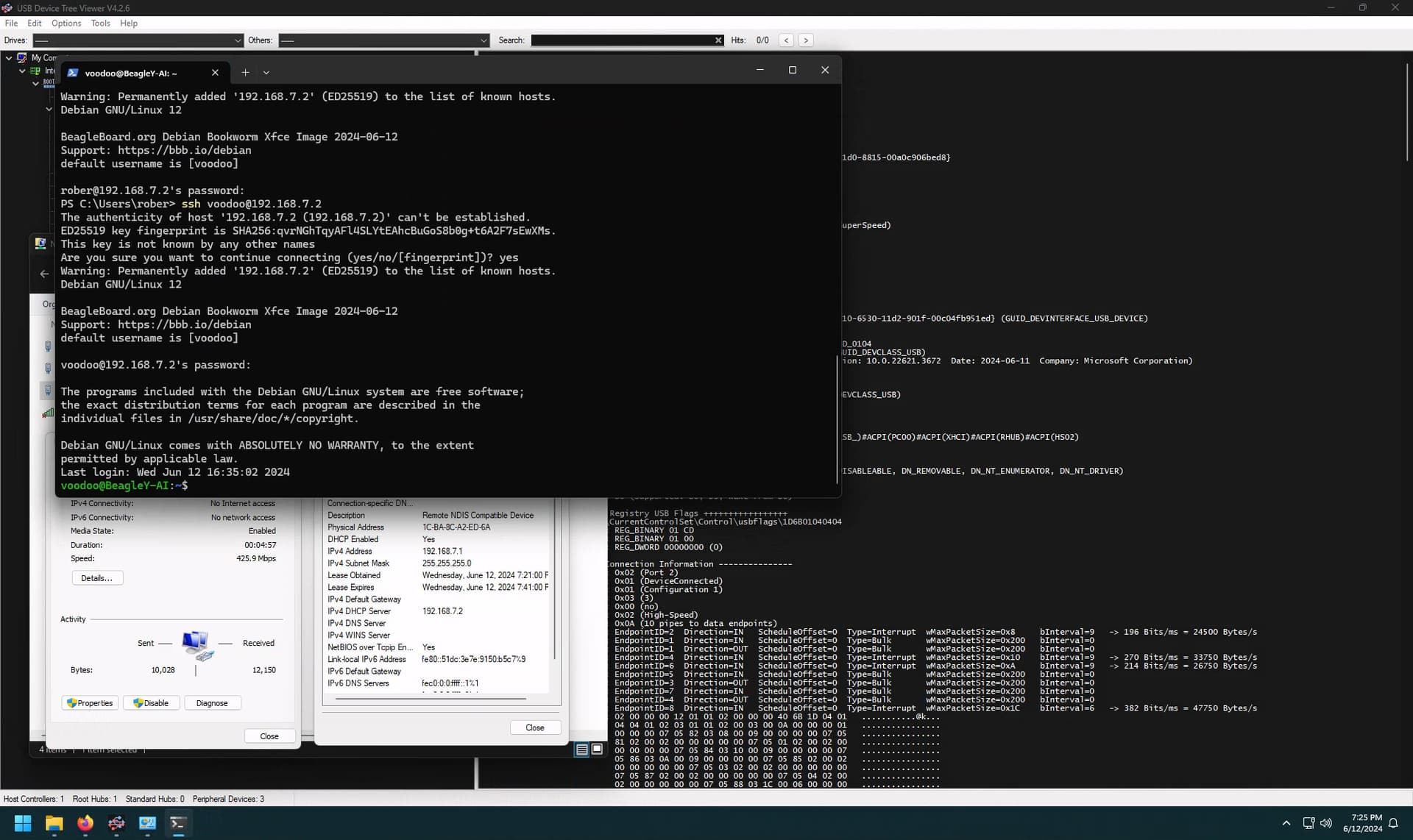Open the Others dropdown
The image size is (1413, 840).
coord(383,40)
